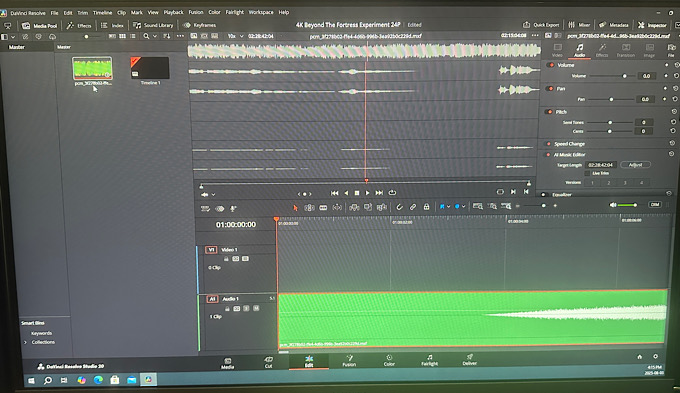Expand the Collections smart bin
The height and width of the screenshot is (393, 680).
[25, 342]
